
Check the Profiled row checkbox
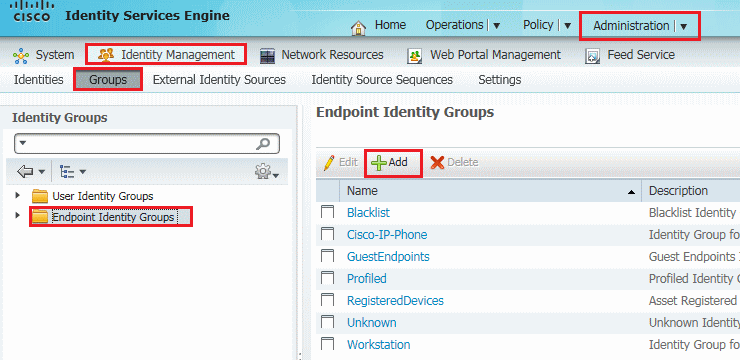coord(328,278)
